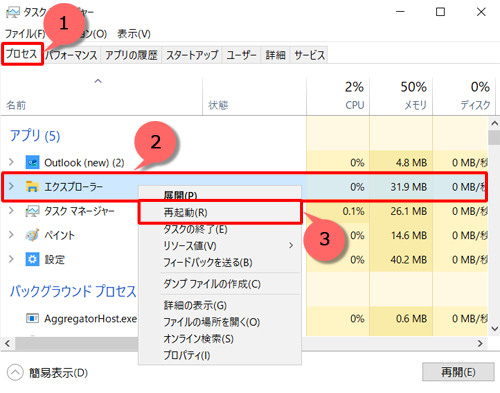Click the vertical scrollbar down arrow
Screen dimensions: 500x393
494,329
